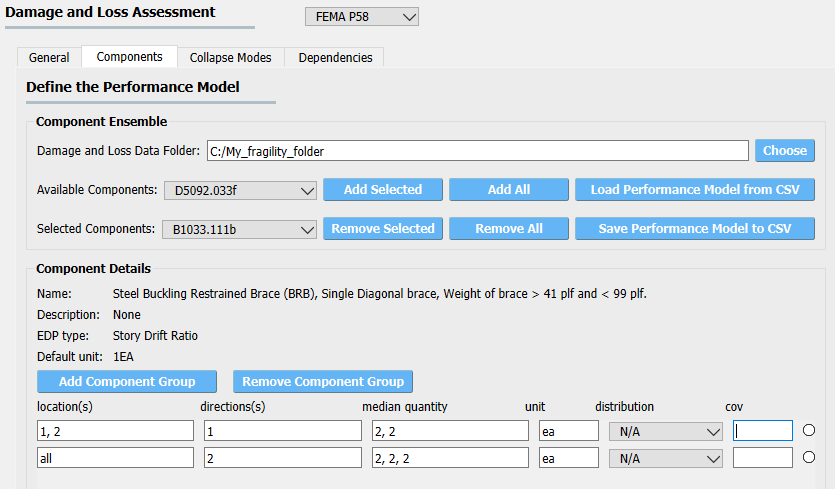Viewport: 835px width, 489px height.
Task: Select the first component group radio button
Action: click(808, 430)
